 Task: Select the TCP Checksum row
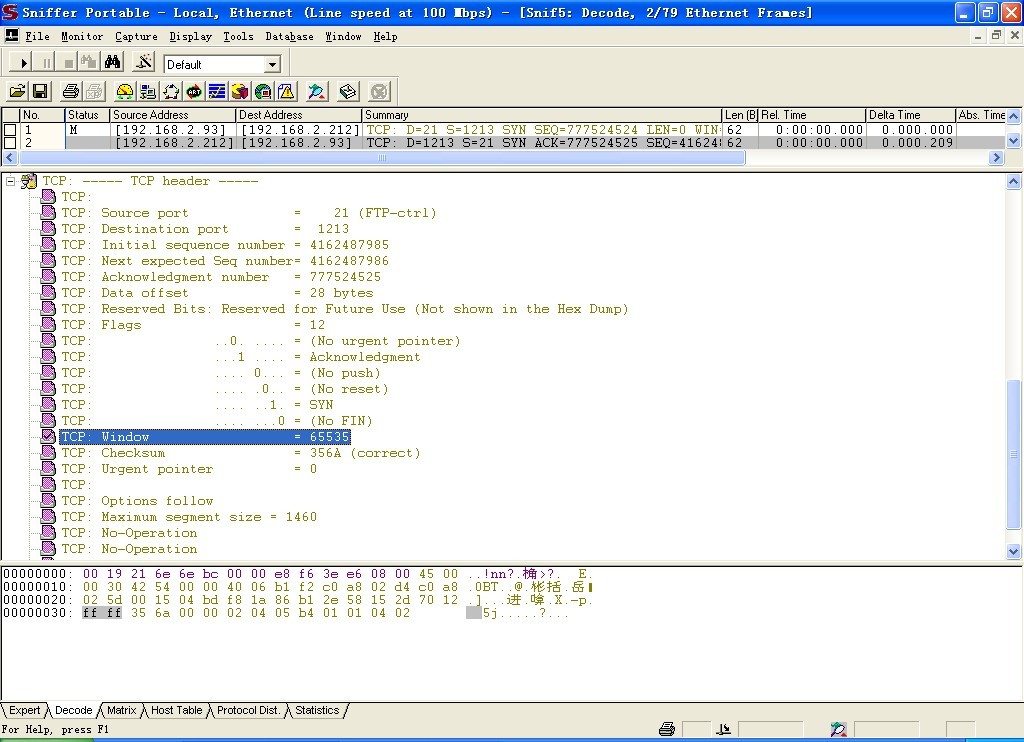[x=240, y=453]
